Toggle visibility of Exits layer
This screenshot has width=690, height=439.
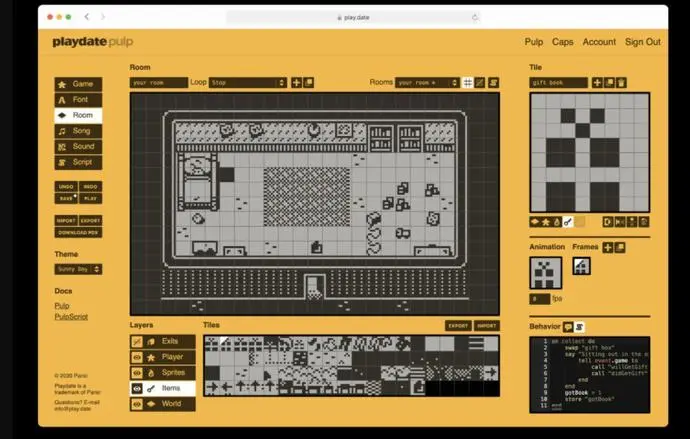tap(137, 342)
